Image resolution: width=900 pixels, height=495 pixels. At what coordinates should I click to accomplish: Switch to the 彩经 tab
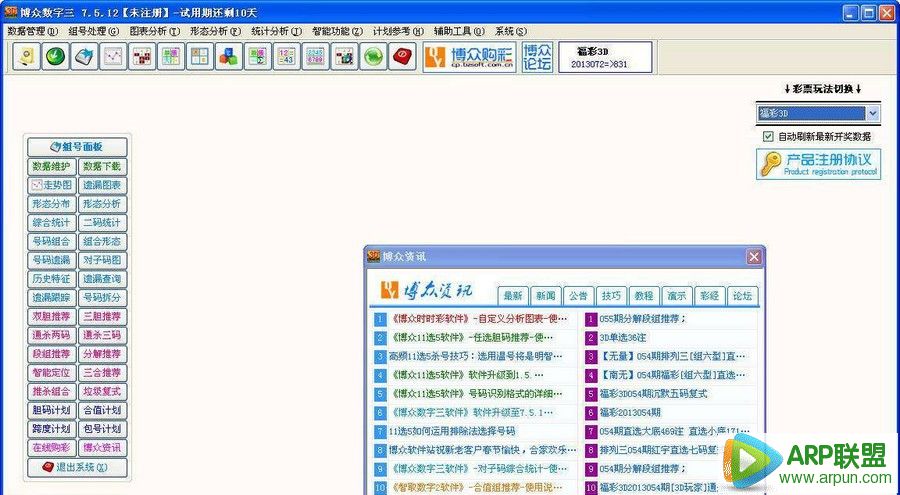709,296
